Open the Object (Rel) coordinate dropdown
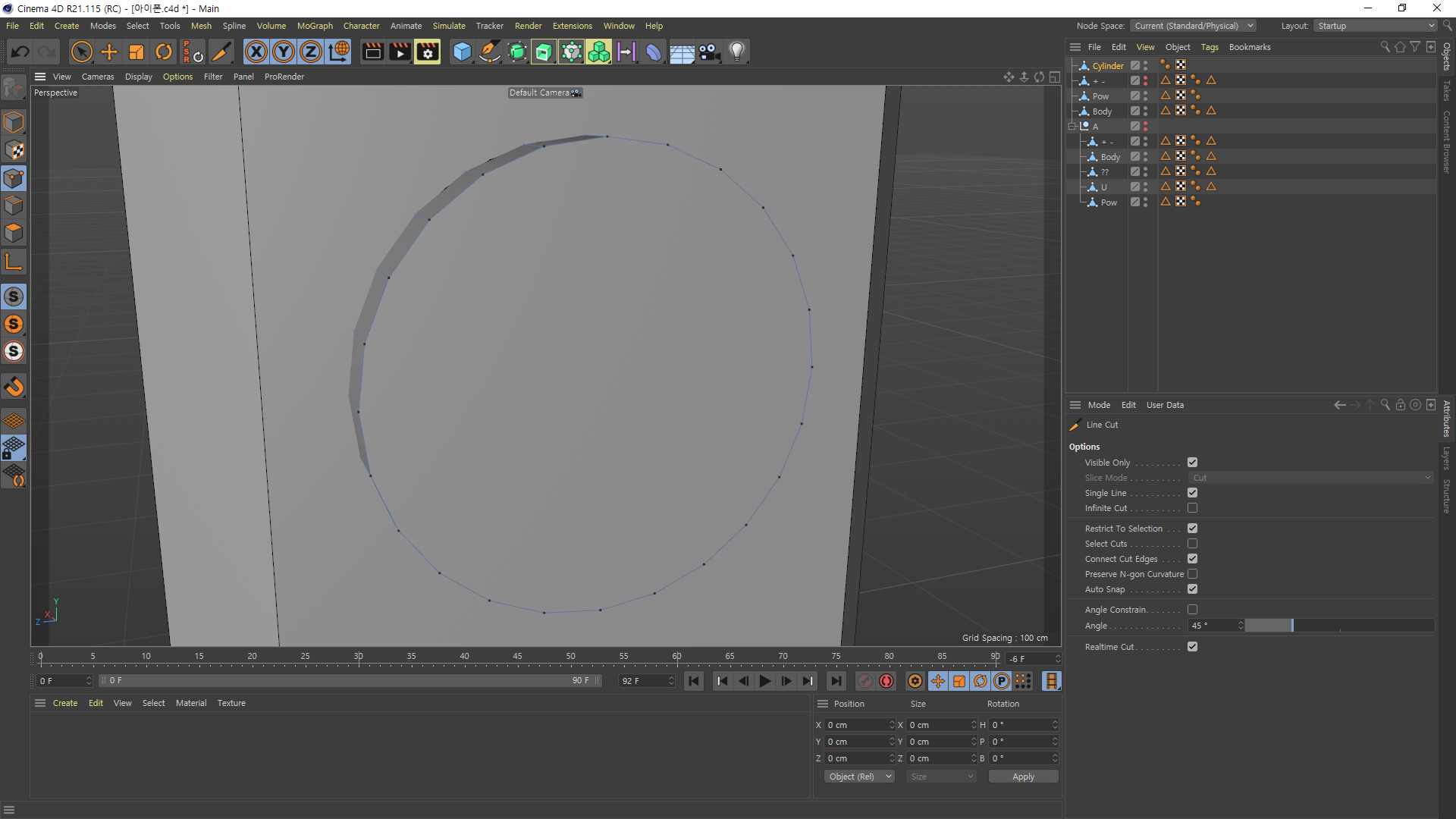This screenshot has width=1456, height=819. (859, 777)
